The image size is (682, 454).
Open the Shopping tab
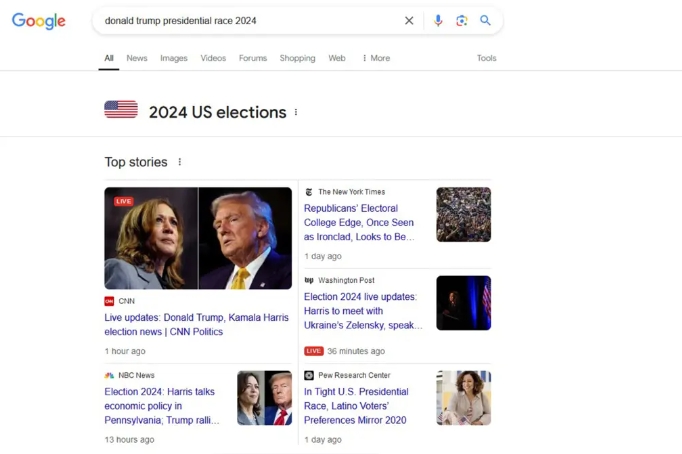297,58
